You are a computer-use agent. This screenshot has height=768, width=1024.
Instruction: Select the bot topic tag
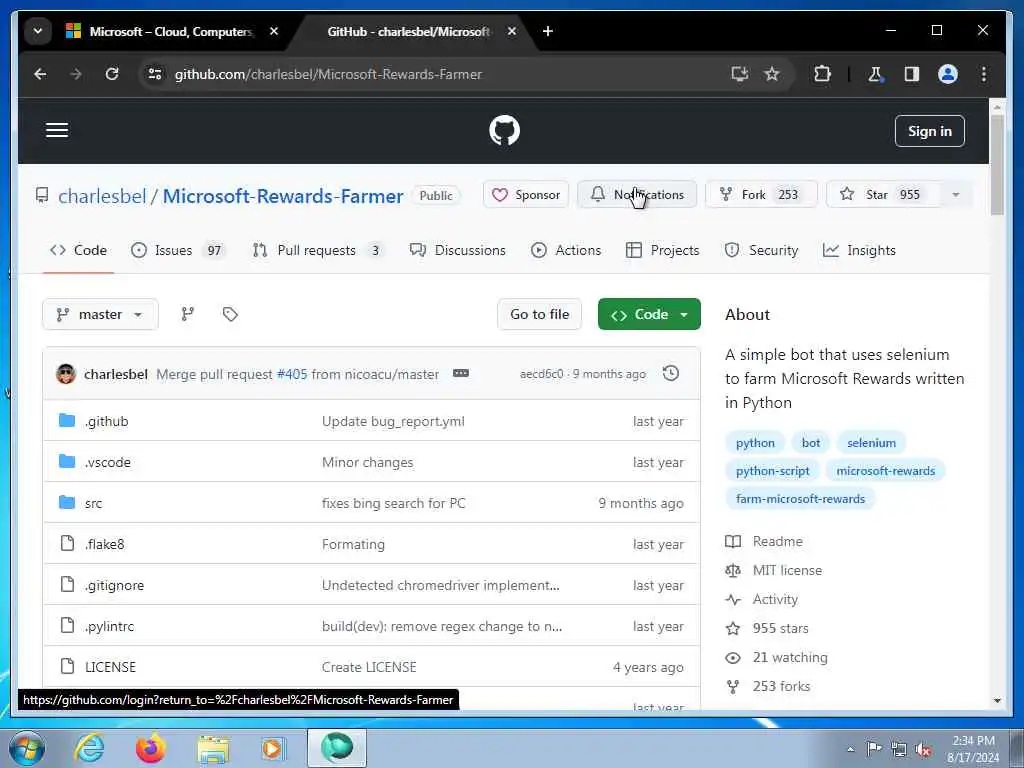point(810,443)
